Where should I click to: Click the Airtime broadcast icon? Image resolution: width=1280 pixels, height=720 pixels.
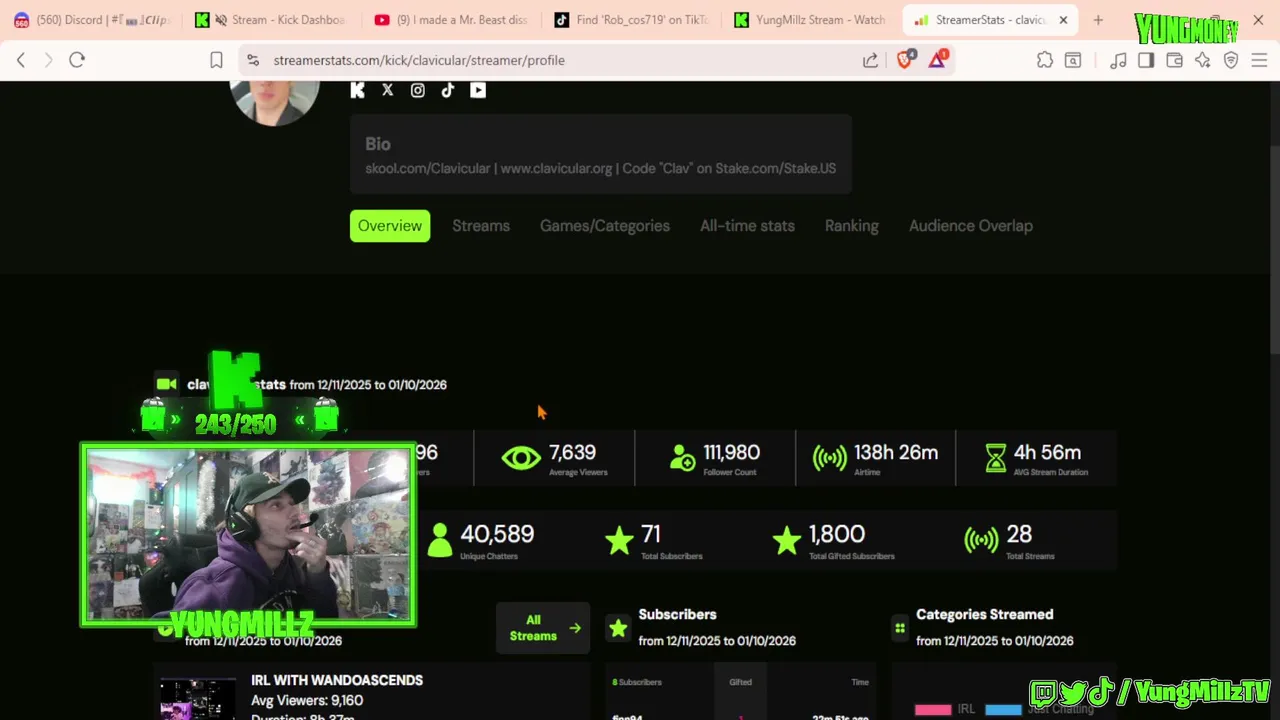829,458
